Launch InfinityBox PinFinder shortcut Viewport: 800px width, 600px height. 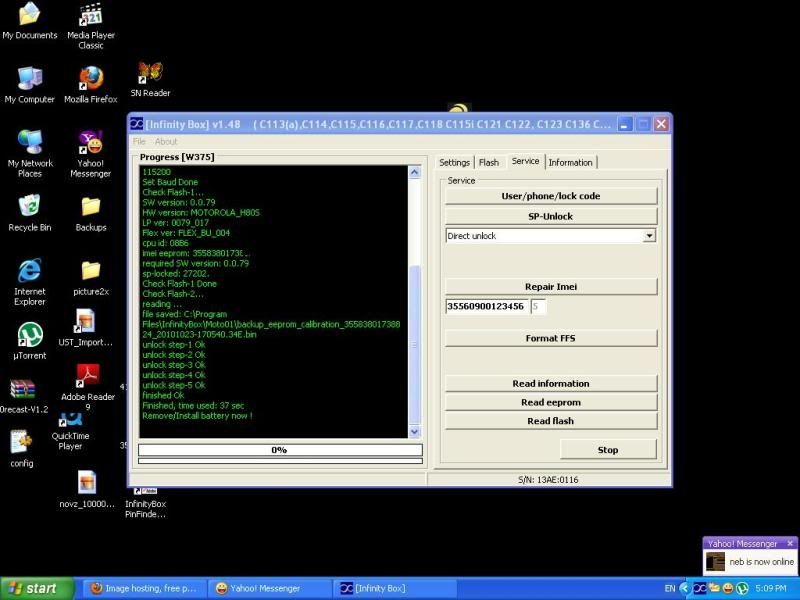(x=145, y=503)
